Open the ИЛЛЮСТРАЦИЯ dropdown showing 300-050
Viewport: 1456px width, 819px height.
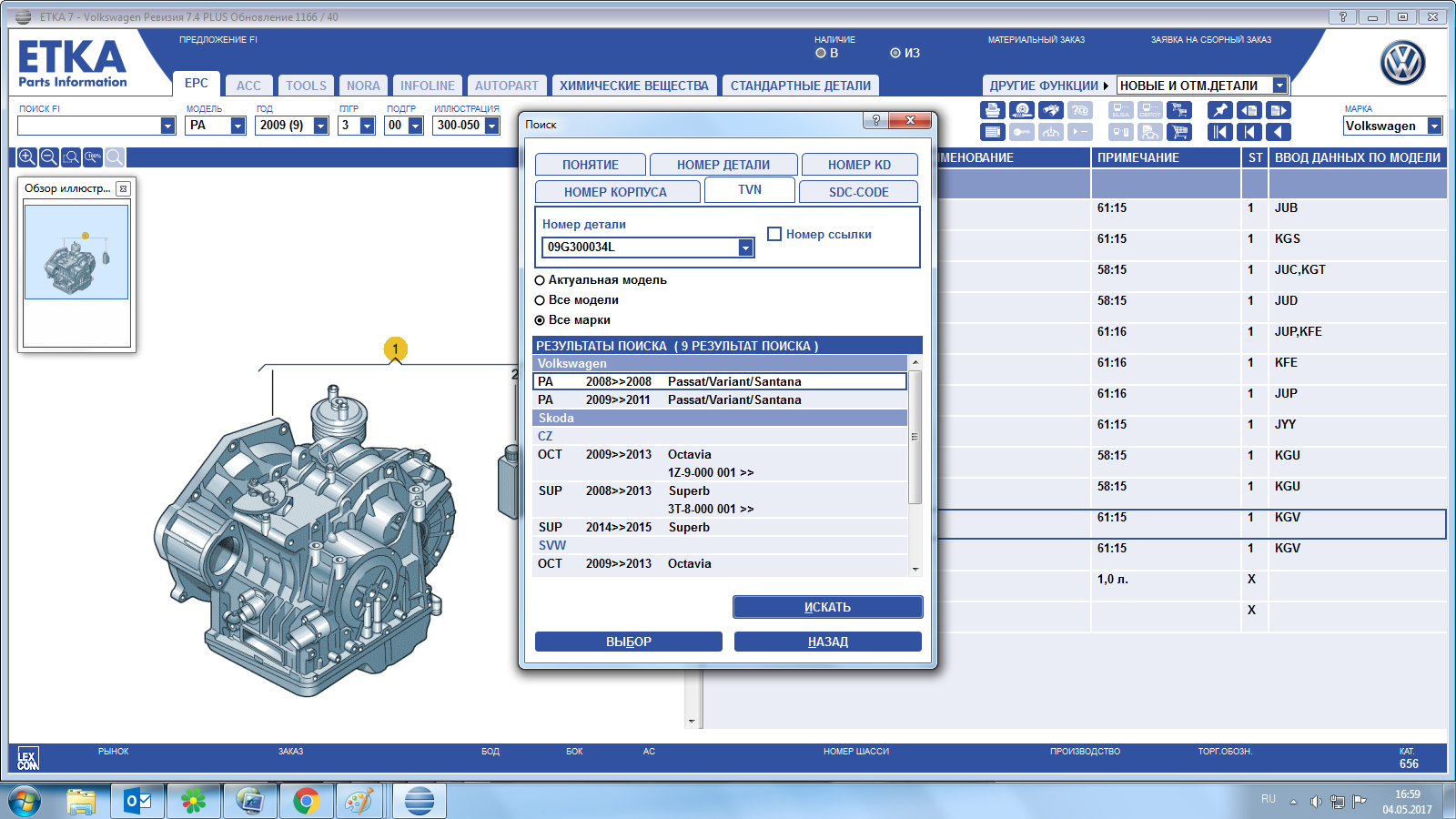491,126
